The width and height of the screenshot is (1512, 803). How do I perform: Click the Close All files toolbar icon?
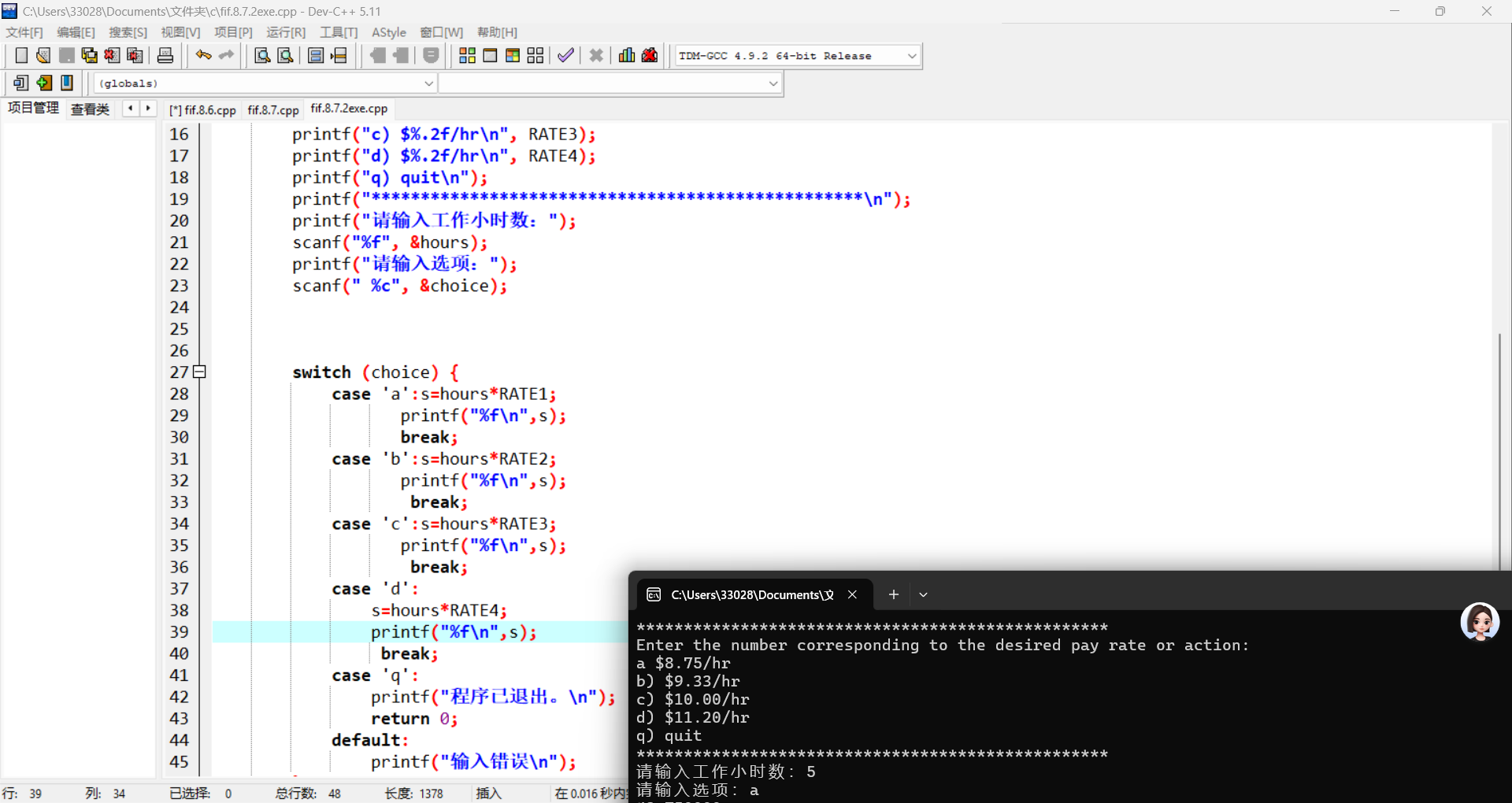click(x=135, y=55)
